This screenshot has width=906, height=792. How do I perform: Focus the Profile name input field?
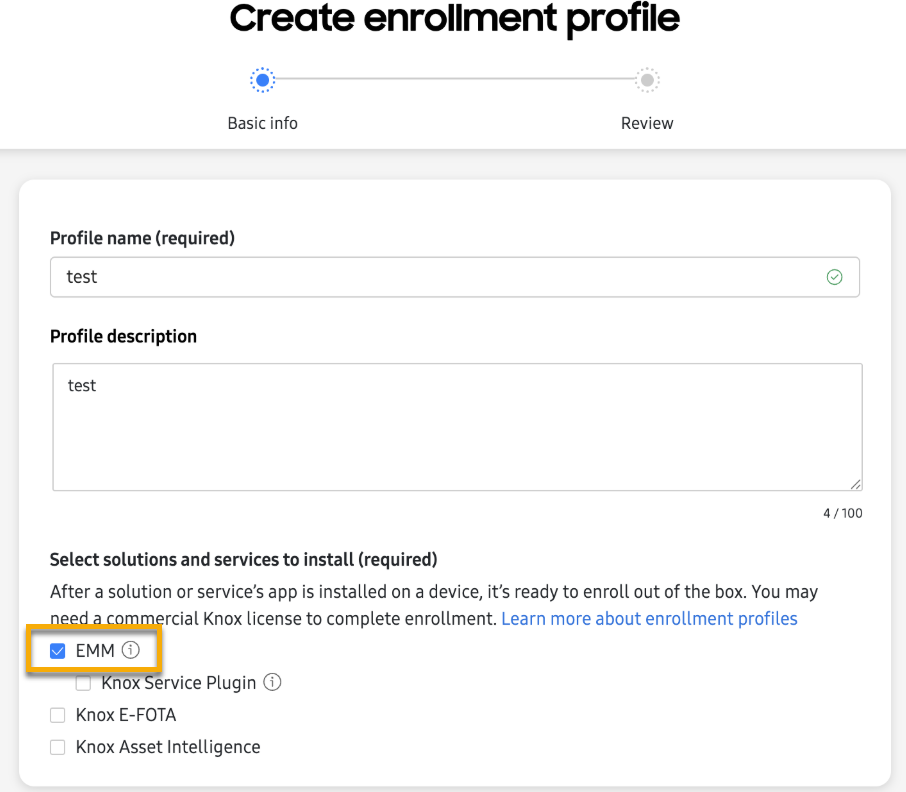click(440, 277)
